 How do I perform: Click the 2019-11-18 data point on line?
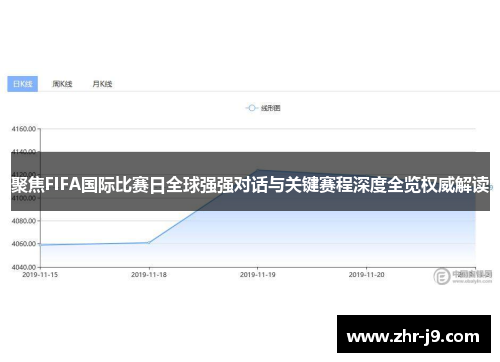coord(149,243)
